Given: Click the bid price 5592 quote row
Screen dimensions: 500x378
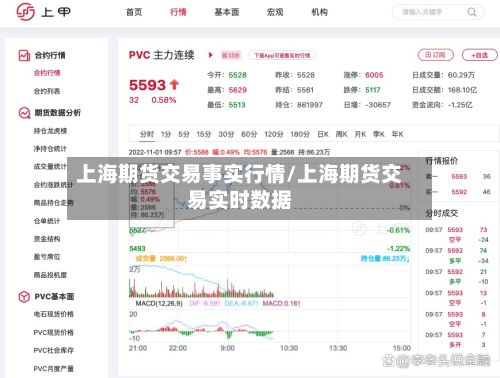Looking at the screenshot, I should (458, 192).
